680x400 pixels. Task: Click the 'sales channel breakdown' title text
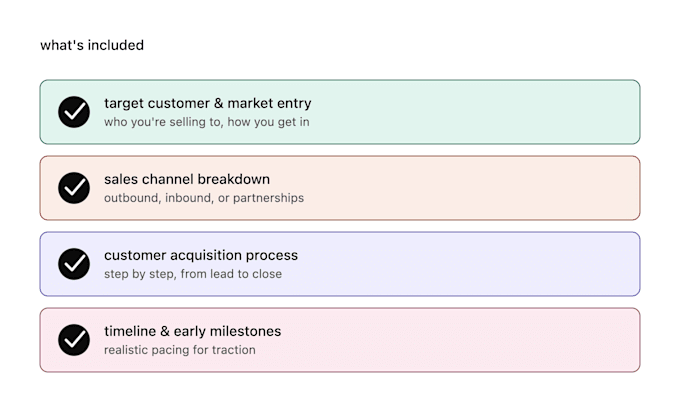[187, 179]
